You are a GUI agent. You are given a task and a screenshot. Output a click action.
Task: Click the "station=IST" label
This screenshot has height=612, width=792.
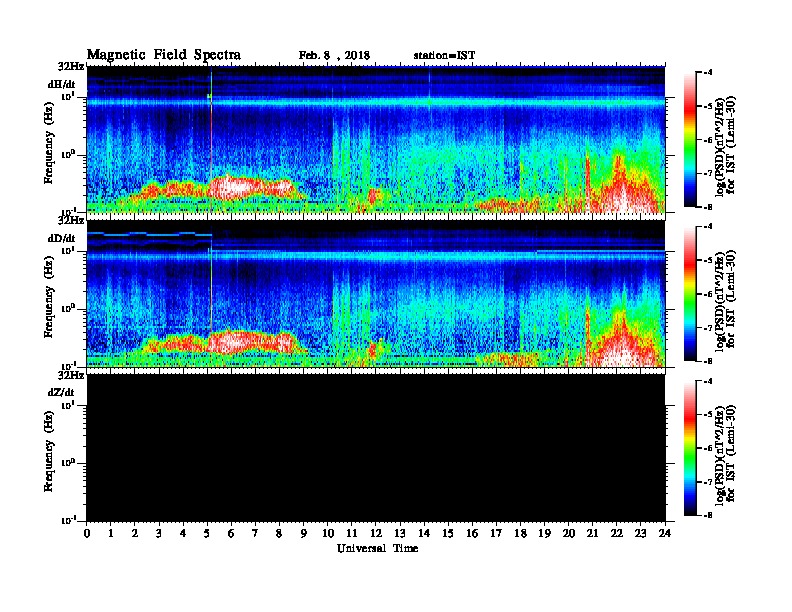click(444, 55)
